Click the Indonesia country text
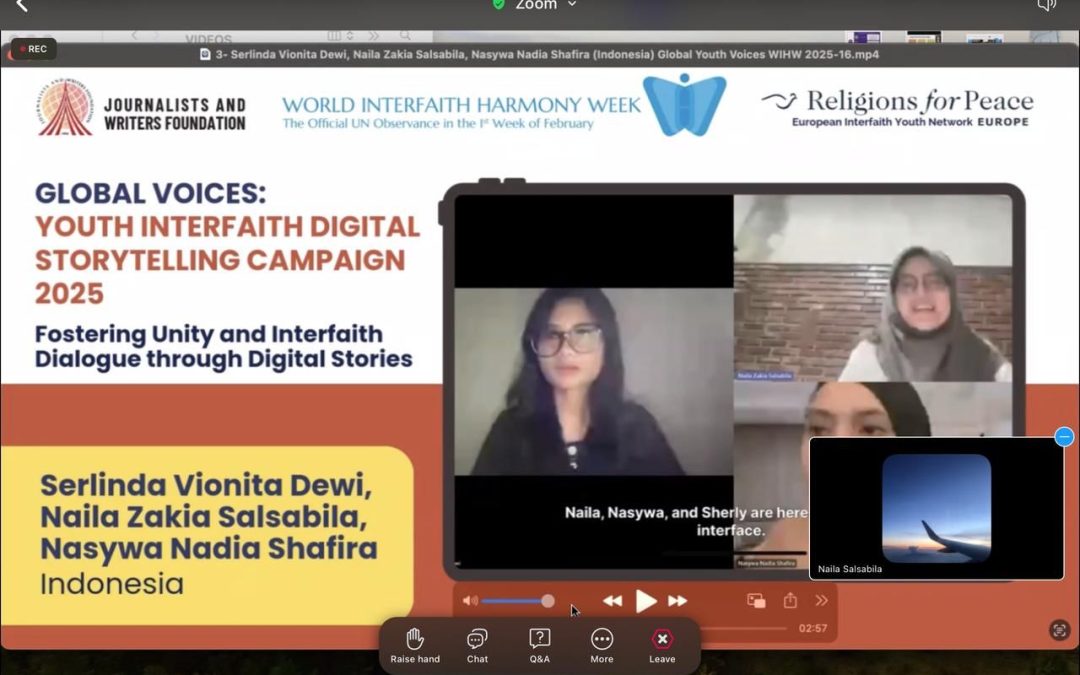This screenshot has width=1080, height=675. [112, 583]
